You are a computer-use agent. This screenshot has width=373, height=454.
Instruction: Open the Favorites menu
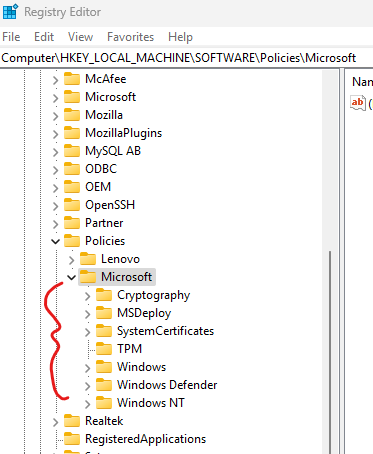[x=130, y=37]
